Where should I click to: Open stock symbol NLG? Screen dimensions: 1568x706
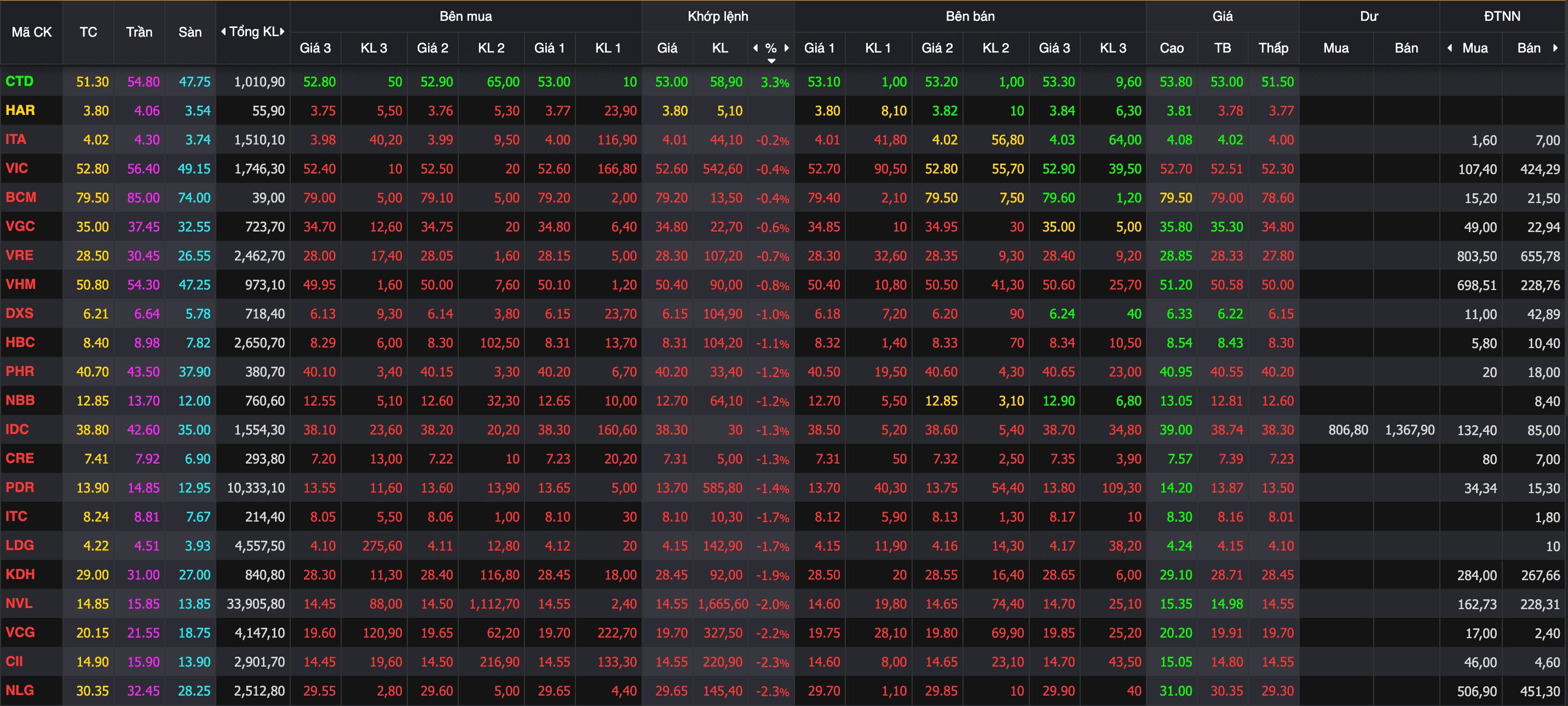(20, 691)
